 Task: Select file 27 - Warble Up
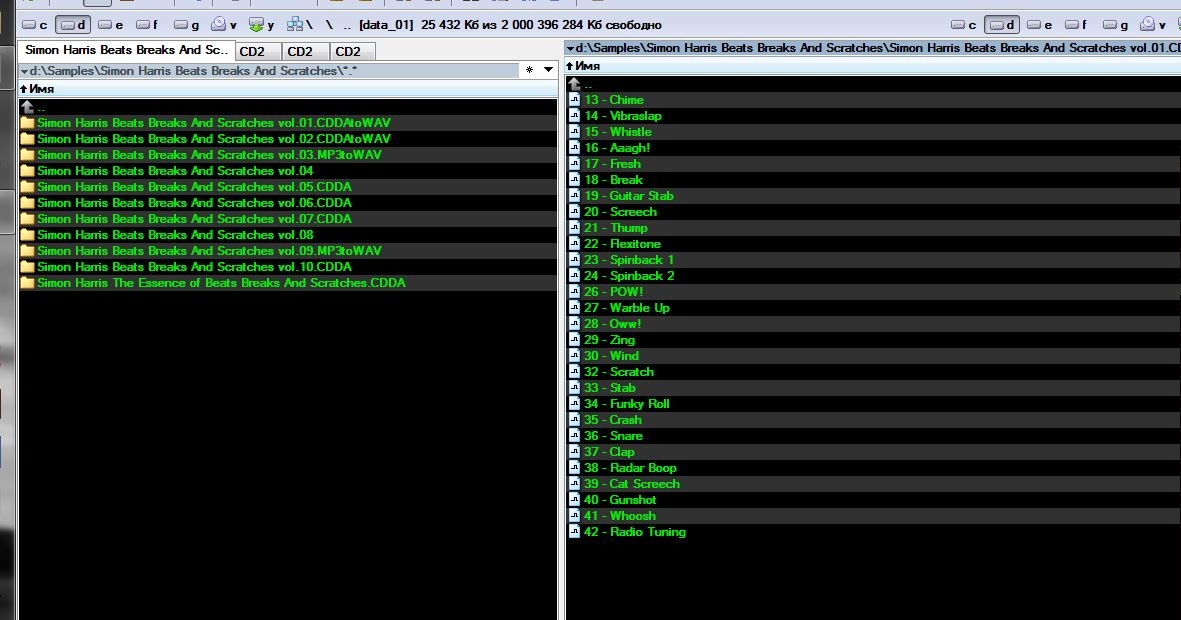[x=627, y=308]
